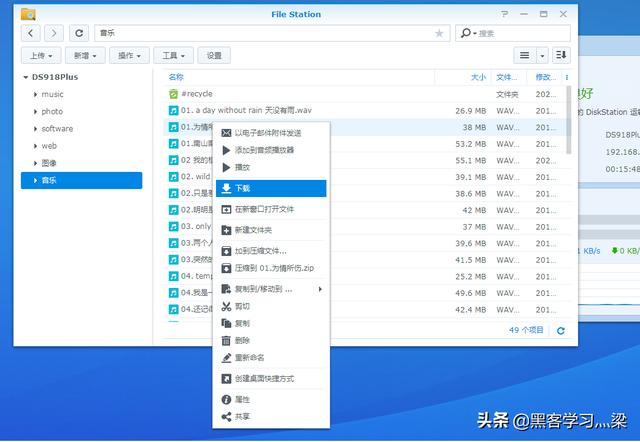Click the 26.9 MB size cell

(x=471, y=111)
